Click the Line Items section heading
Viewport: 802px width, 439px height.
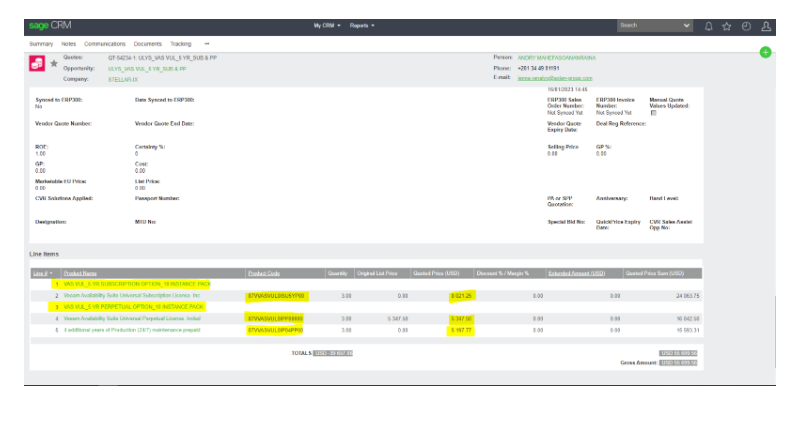(x=44, y=254)
